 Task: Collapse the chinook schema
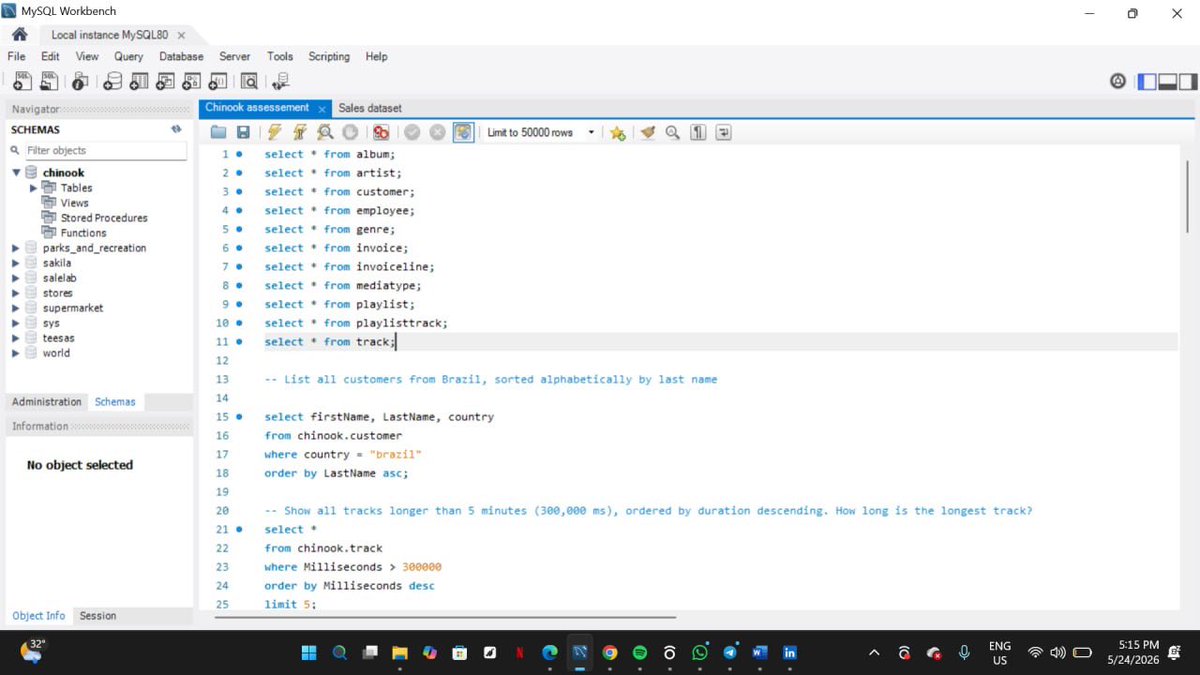coord(16,173)
